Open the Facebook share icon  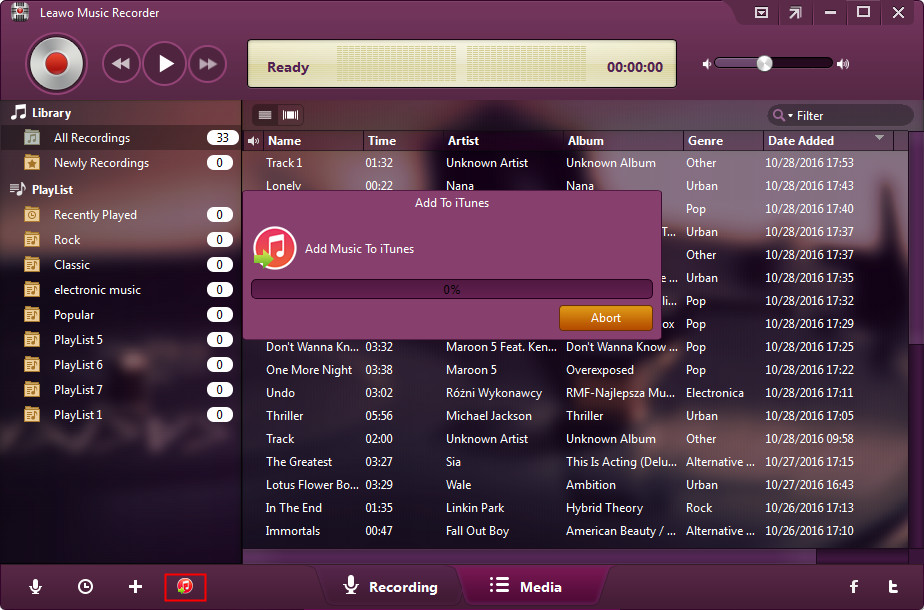854,587
